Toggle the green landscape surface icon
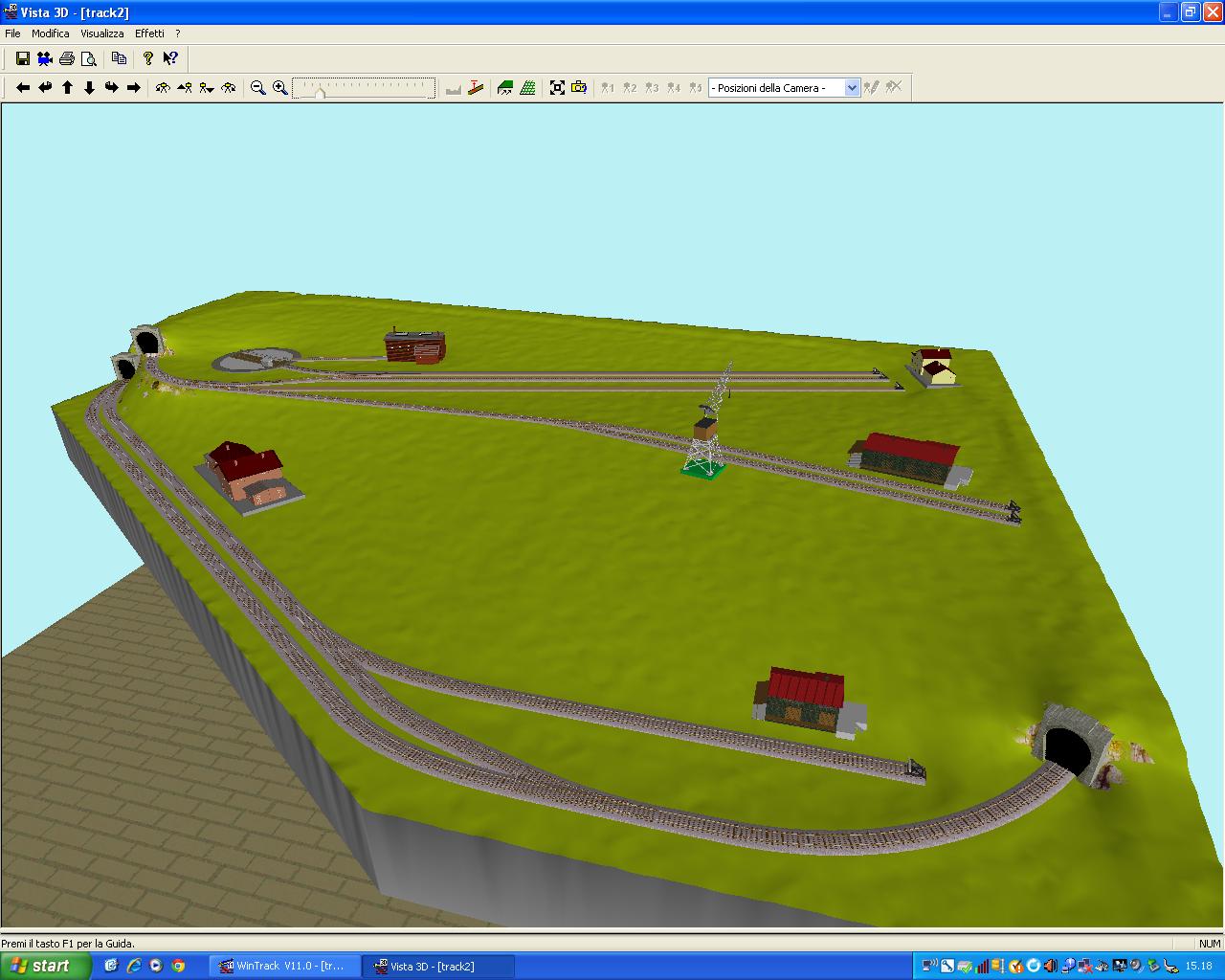 tap(505, 88)
